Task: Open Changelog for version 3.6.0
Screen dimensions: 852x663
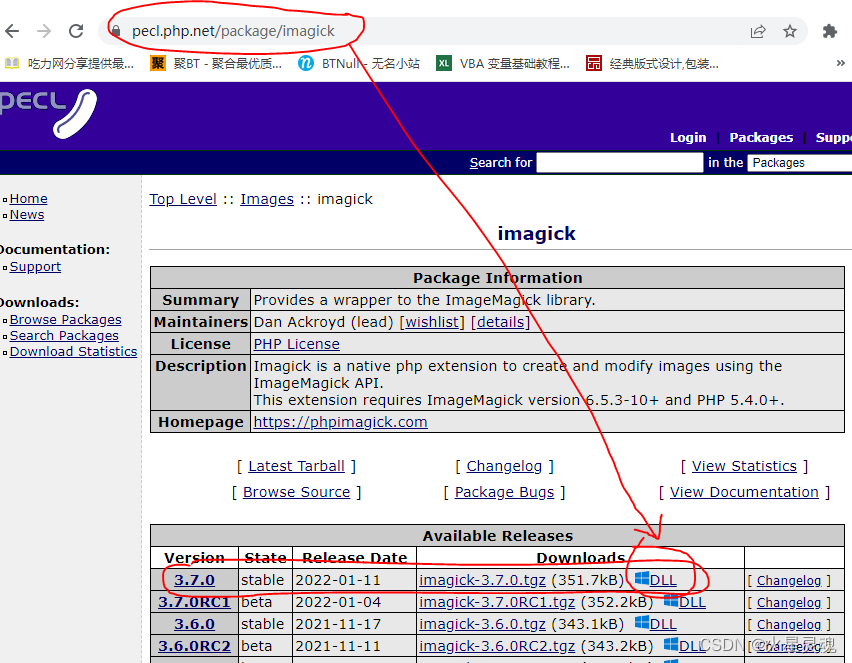Action: [788, 625]
